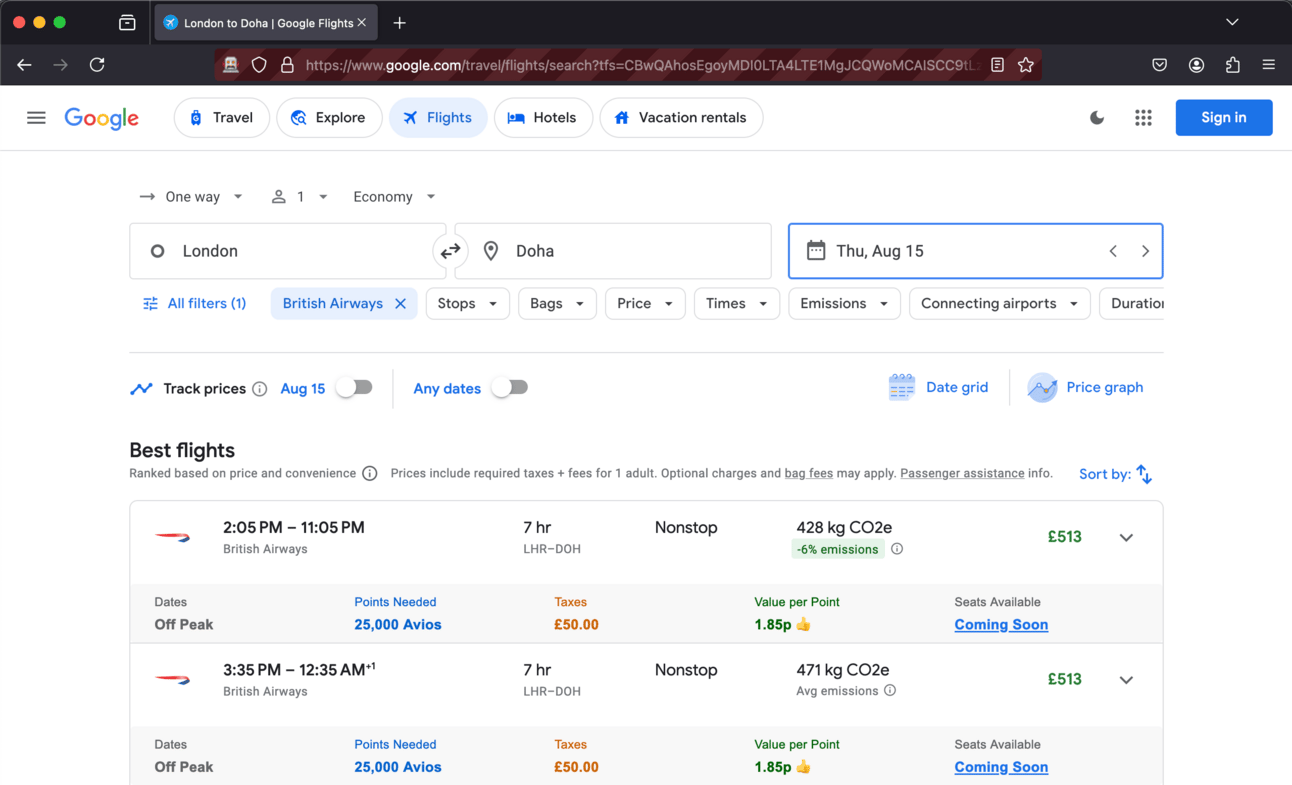Open the Duration filter chip
The width and height of the screenshot is (1292, 785).
tap(1132, 304)
